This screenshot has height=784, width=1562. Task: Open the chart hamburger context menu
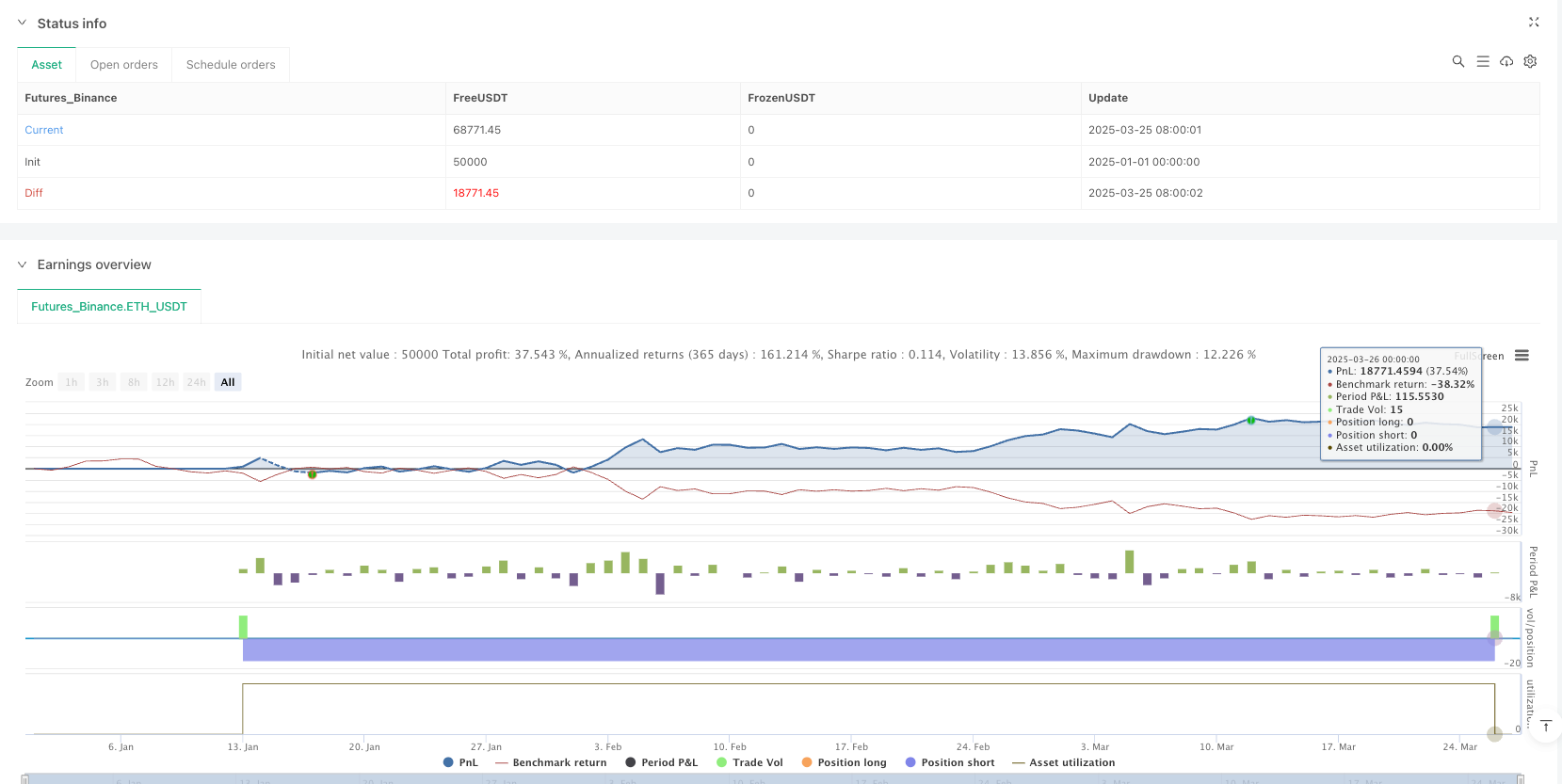pos(1522,356)
